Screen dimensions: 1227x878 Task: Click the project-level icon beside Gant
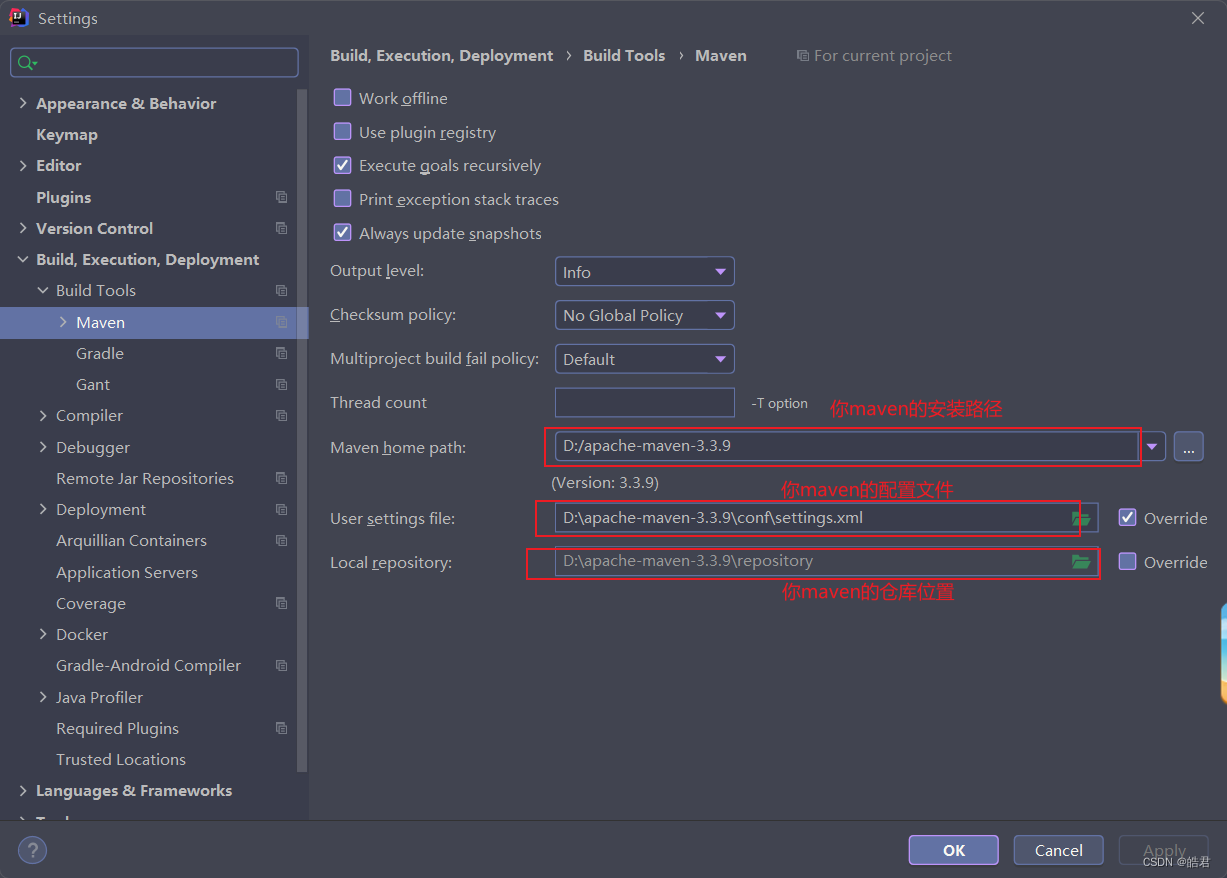tap(281, 385)
